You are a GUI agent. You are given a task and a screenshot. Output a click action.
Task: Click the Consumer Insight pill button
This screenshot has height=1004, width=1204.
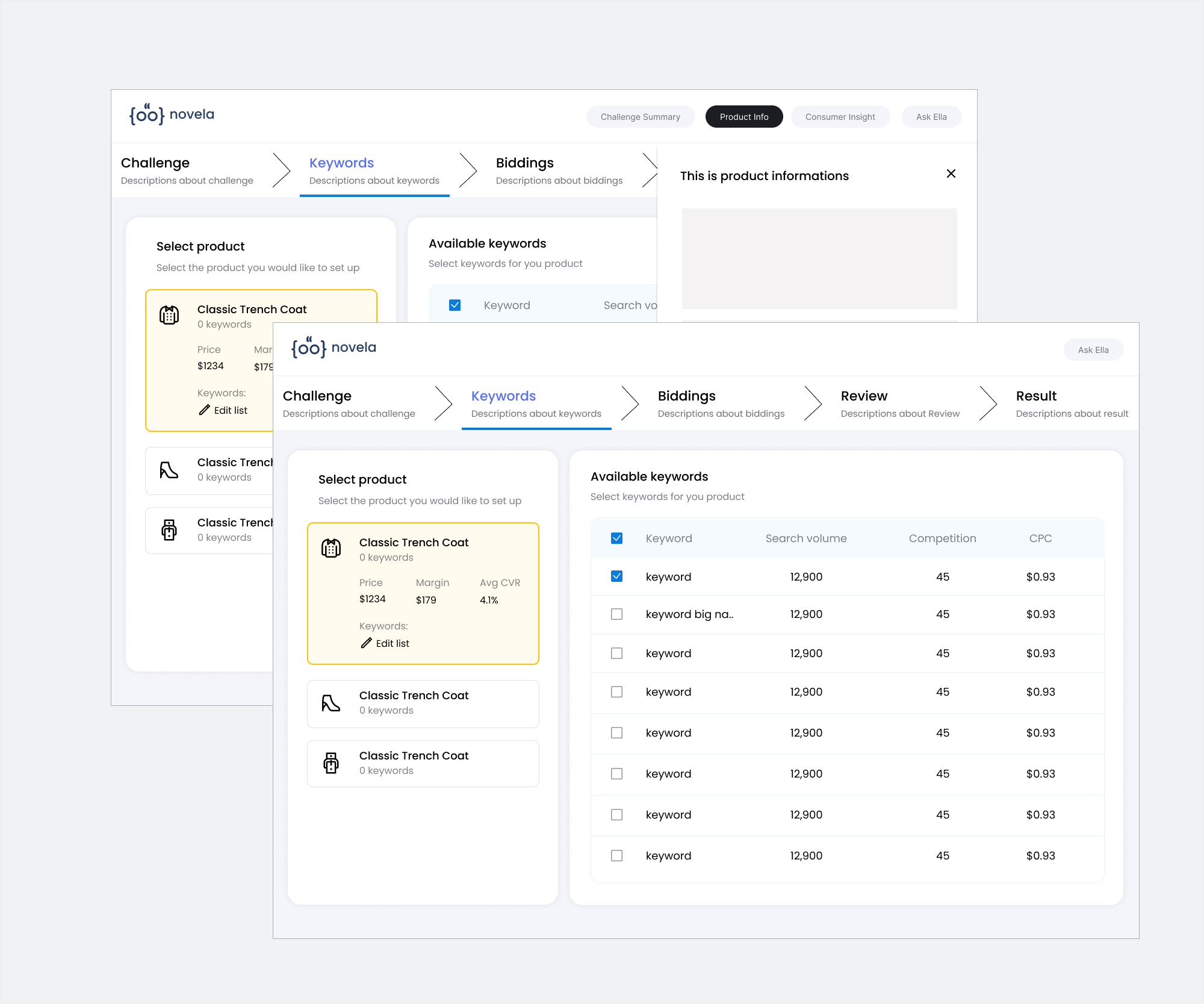[840, 117]
